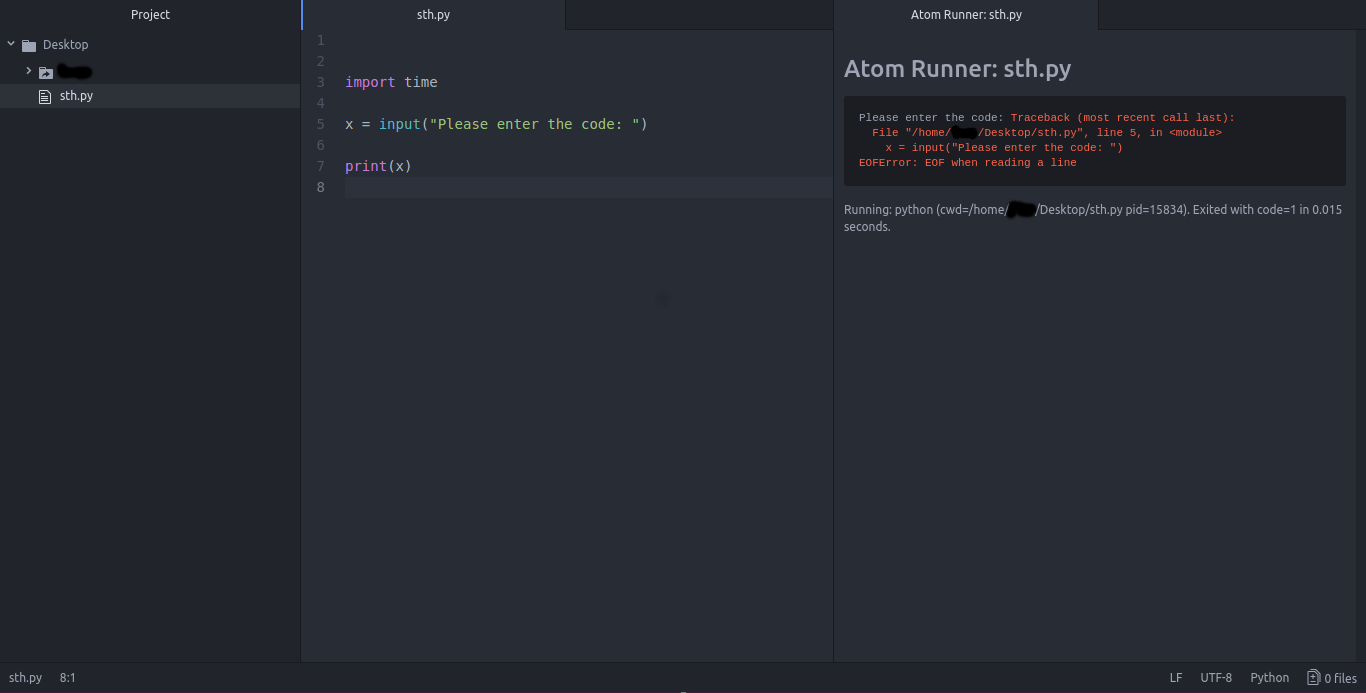The width and height of the screenshot is (1366, 693).
Task: Select sth.py file name in the project tree
Action: click(x=77, y=96)
